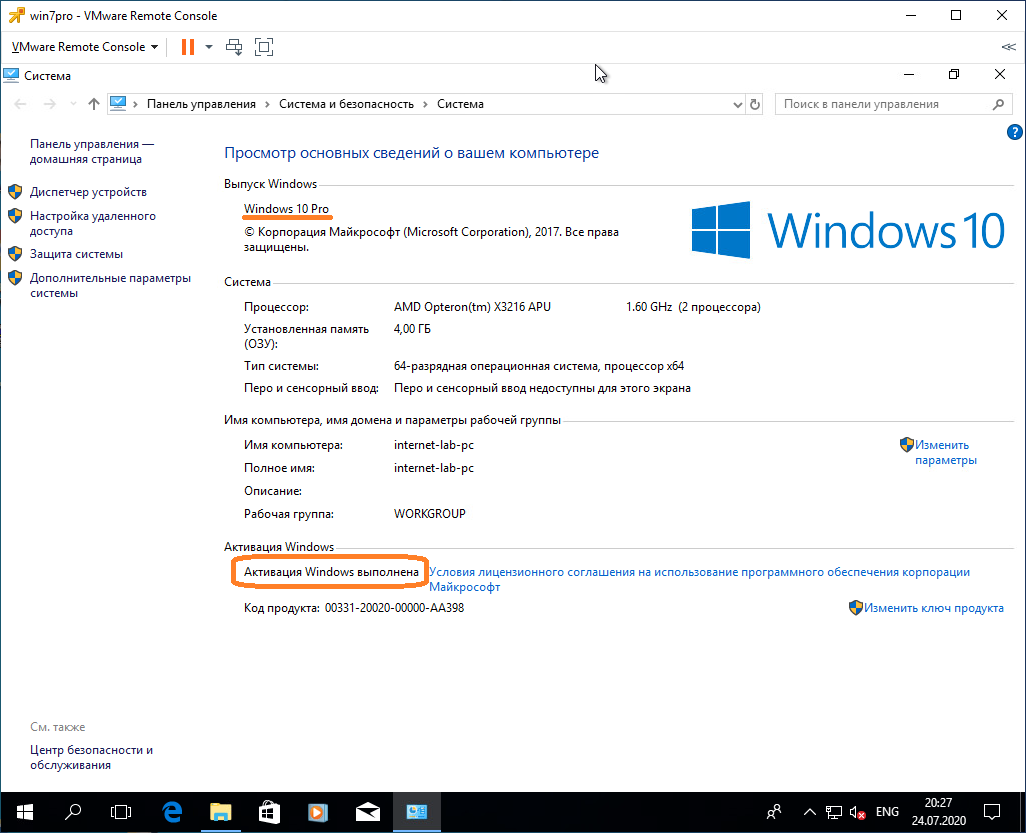Open Microsoft Store from taskbar
This screenshot has height=833, width=1026.
point(270,812)
